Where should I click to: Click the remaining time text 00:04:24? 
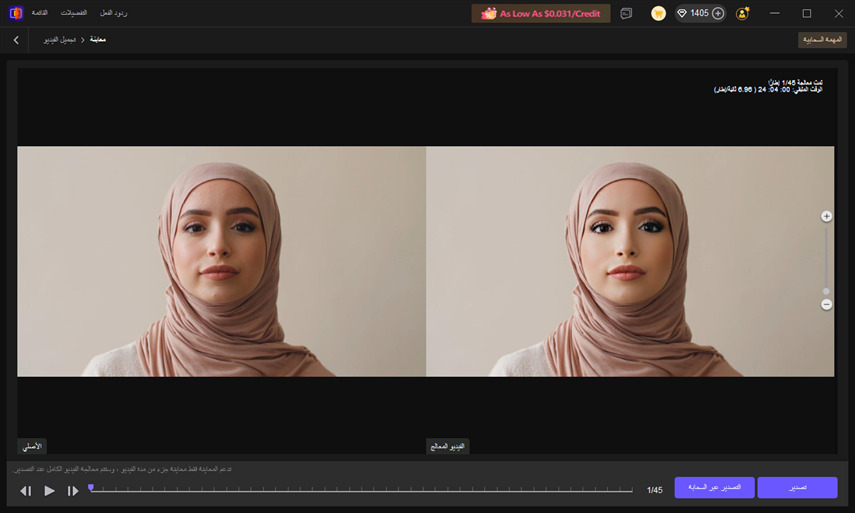(x=768, y=89)
